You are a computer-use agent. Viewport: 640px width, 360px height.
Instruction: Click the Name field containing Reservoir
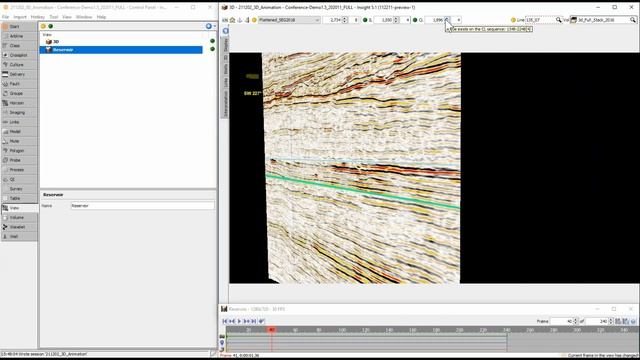[x=142, y=206]
